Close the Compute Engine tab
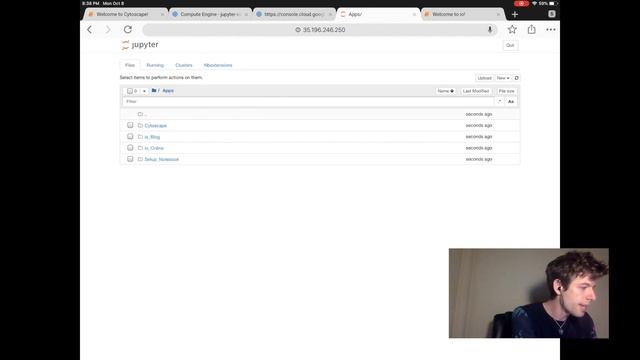 click(246, 14)
